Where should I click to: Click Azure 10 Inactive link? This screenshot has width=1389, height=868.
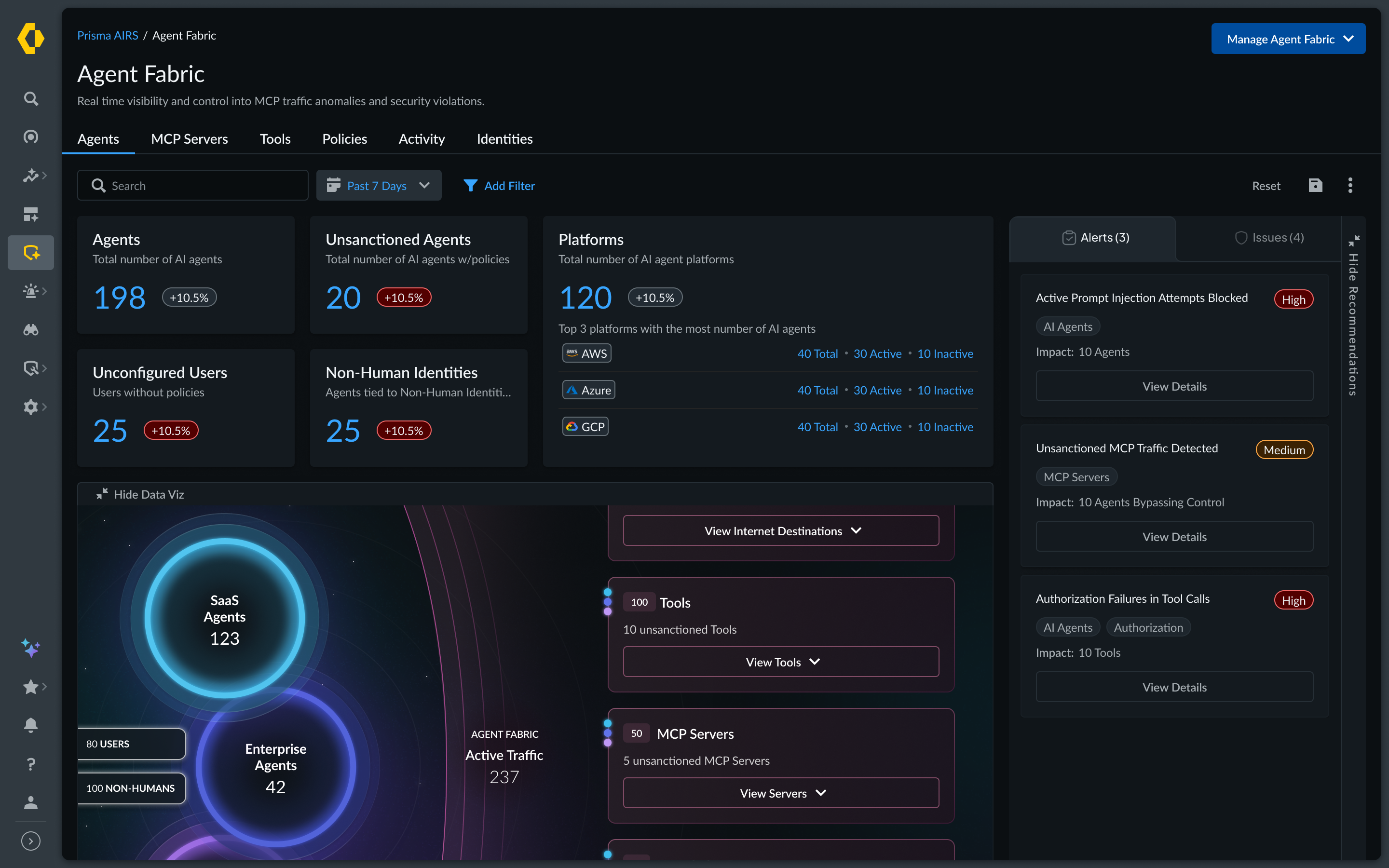coord(945,391)
